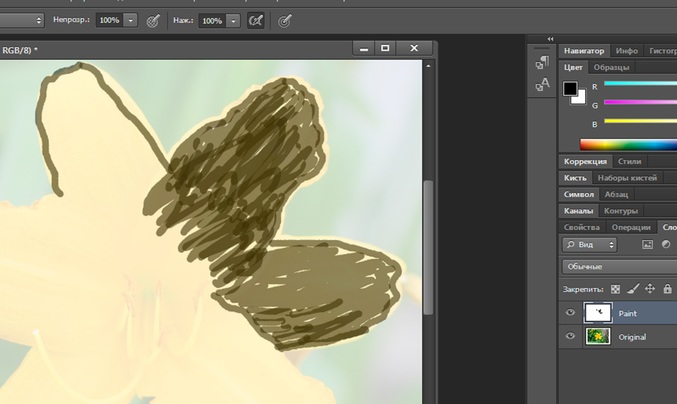Screen dimensions: 677x404
Task: Lock image pixels with brush icon
Action: coord(632,289)
